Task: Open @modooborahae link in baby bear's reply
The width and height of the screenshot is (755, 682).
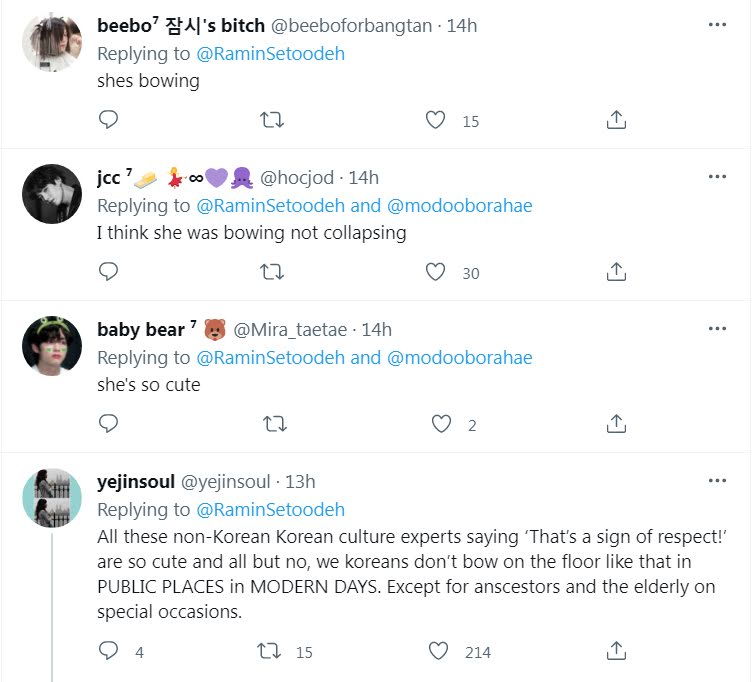Action: pos(459,357)
